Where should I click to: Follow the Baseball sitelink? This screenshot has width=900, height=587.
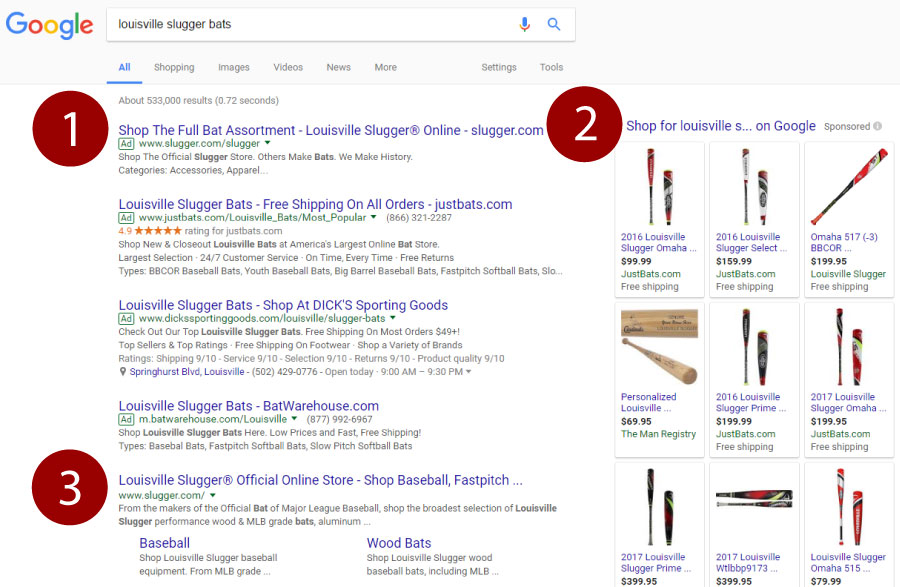pos(164,543)
